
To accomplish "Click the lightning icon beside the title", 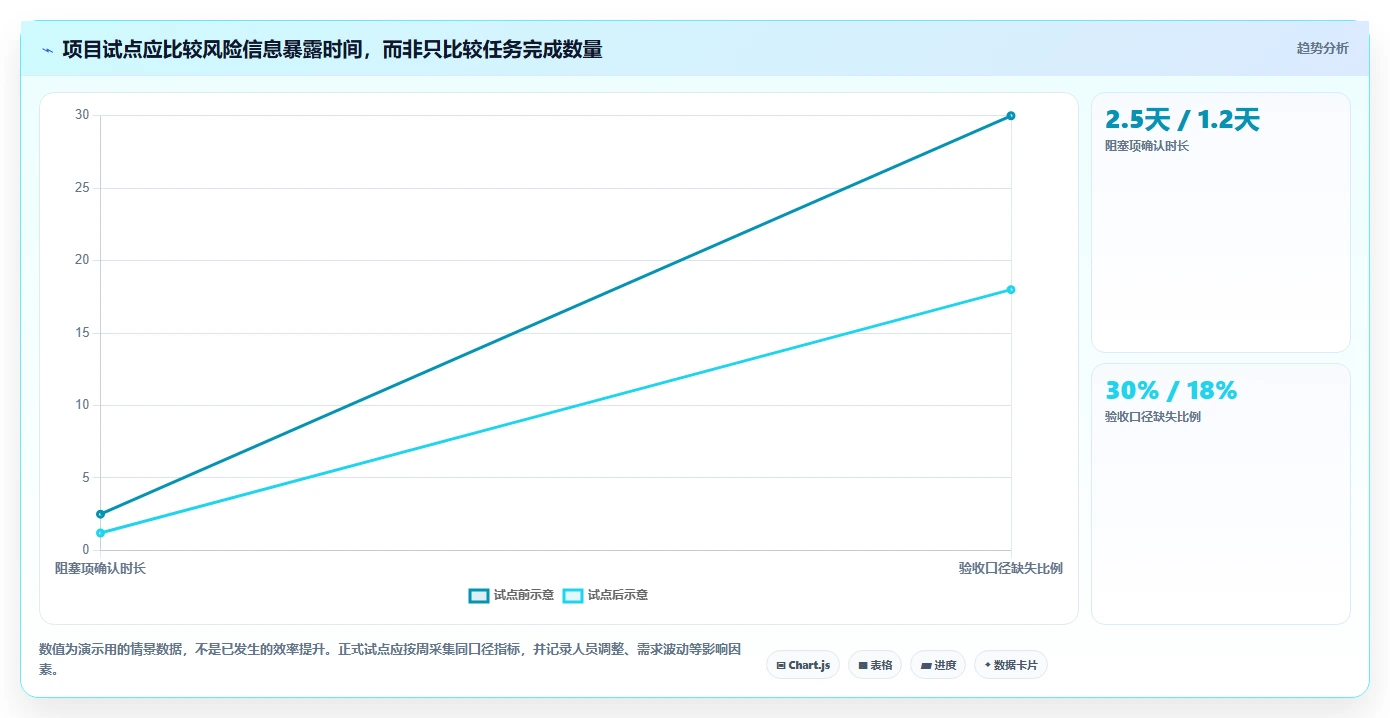I will point(47,50).
